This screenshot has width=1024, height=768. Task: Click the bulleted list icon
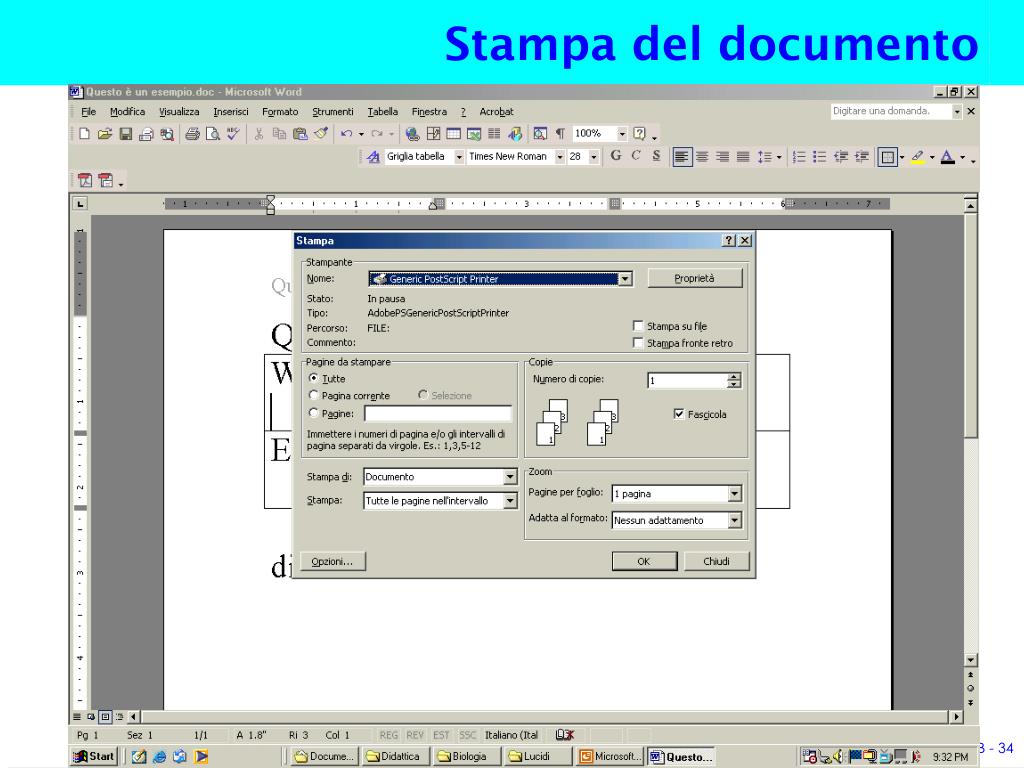[820, 157]
